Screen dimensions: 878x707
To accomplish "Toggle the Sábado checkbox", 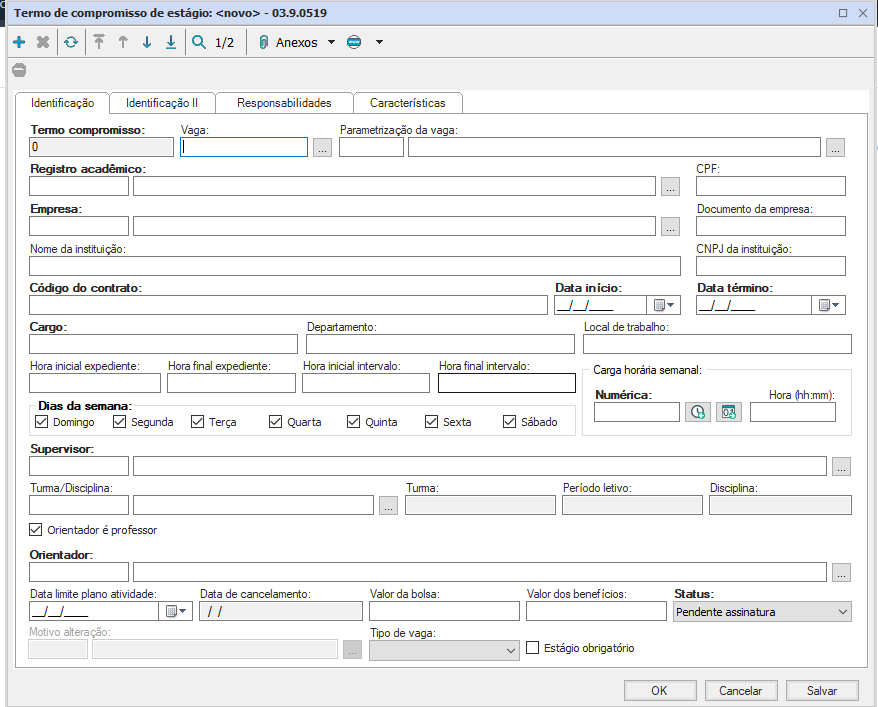I will click(509, 422).
